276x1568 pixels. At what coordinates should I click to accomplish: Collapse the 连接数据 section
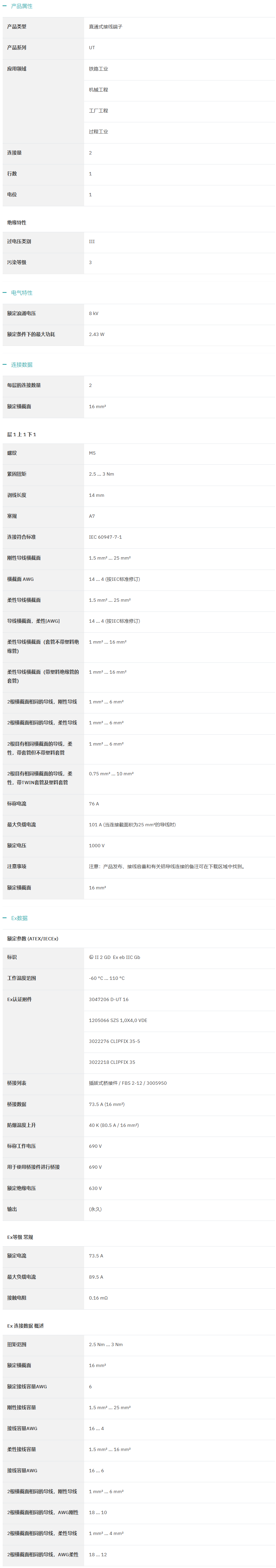(x=18, y=365)
